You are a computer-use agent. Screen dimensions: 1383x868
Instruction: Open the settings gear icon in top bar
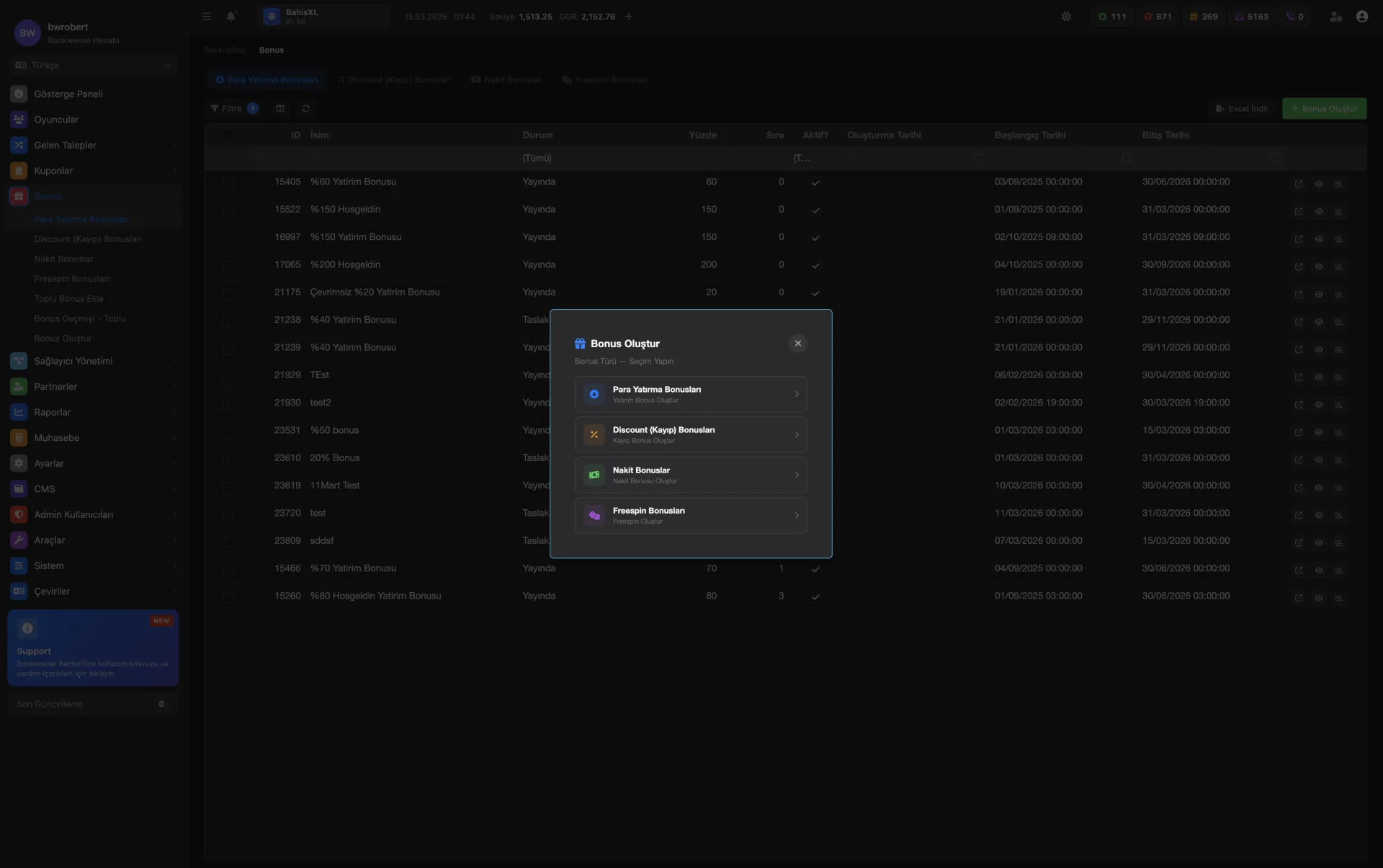point(1066,17)
